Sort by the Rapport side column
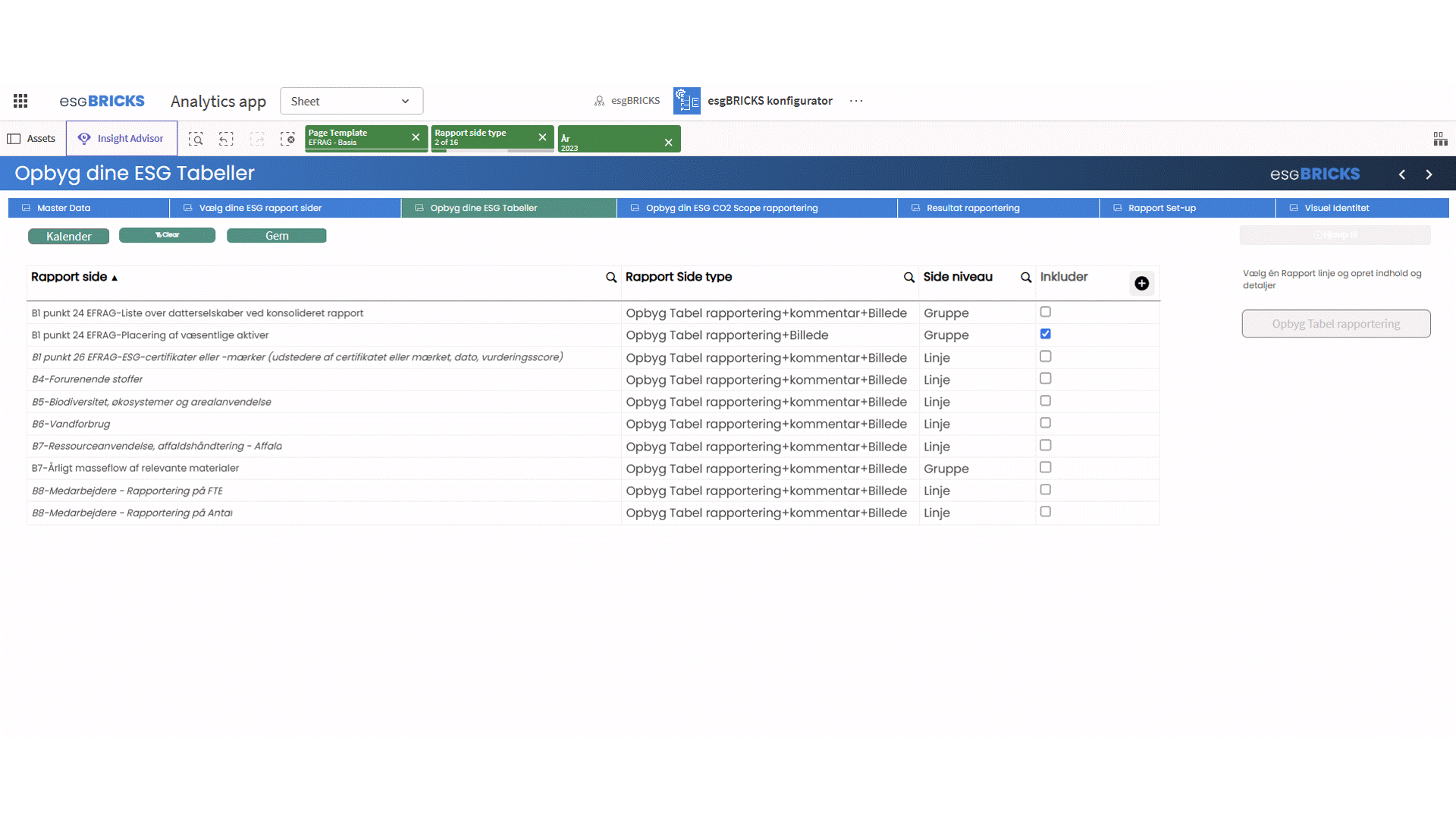The image size is (1456, 819). (74, 278)
